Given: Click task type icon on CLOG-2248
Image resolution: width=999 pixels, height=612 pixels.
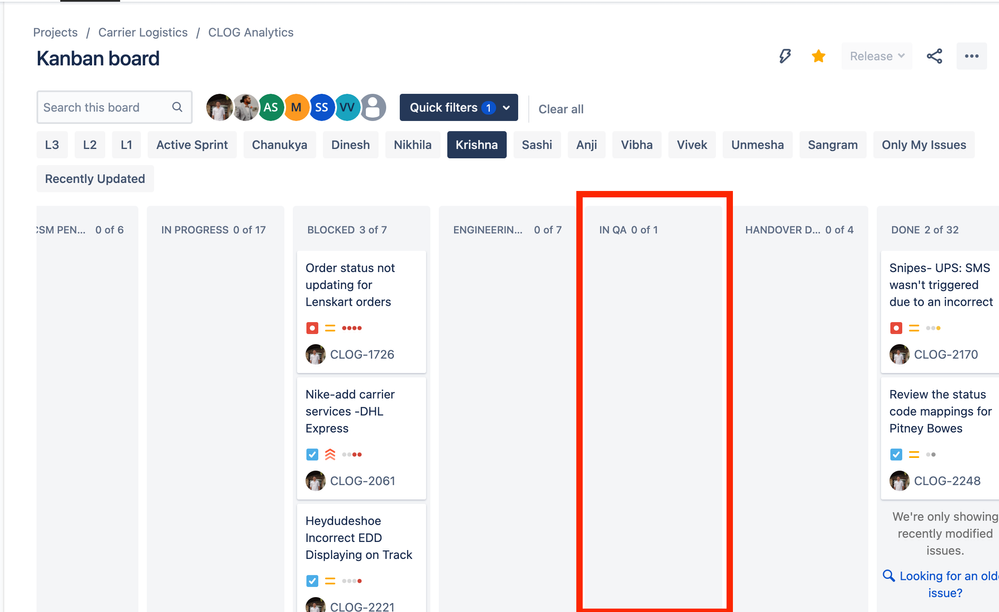Looking at the screenshot, I should [896, 455].
